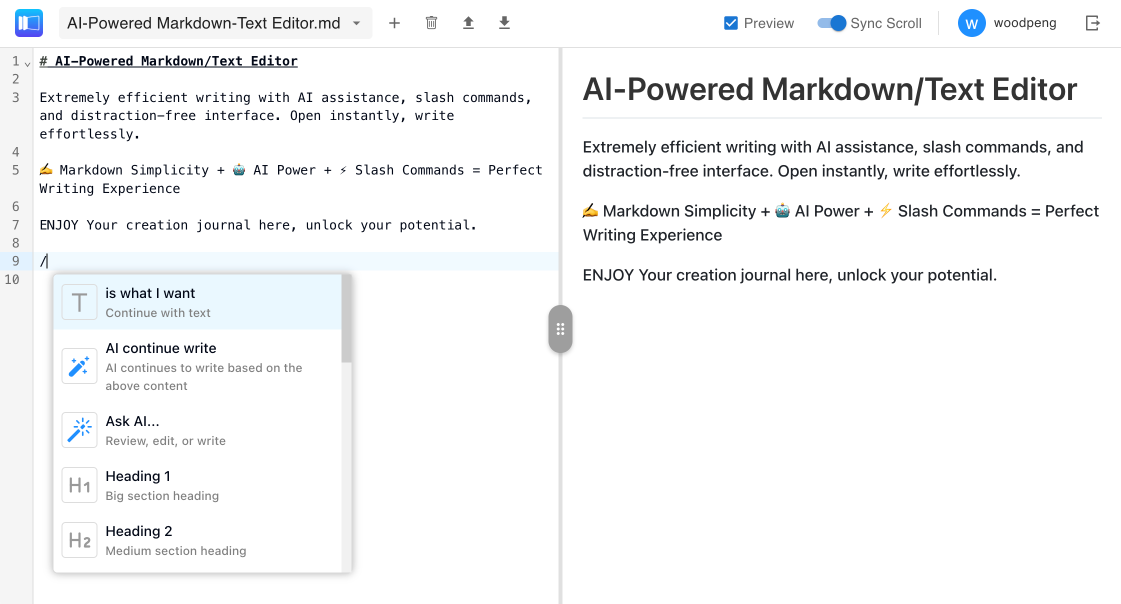
Task: Collapse the heading fold chevron on line 1
Action: coord(27,61)
